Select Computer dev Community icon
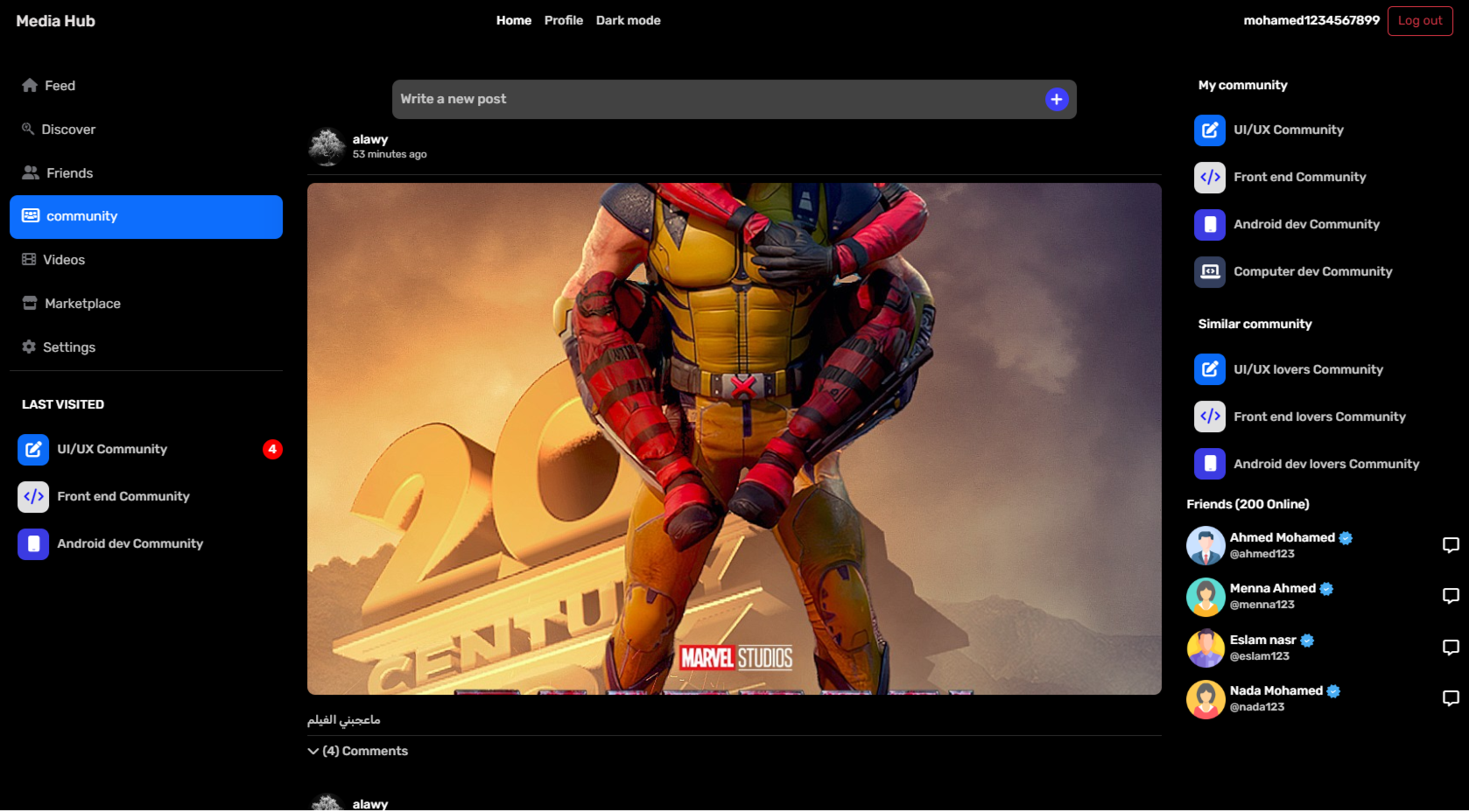This screenshot has width=1469, height=812. 1210,272
